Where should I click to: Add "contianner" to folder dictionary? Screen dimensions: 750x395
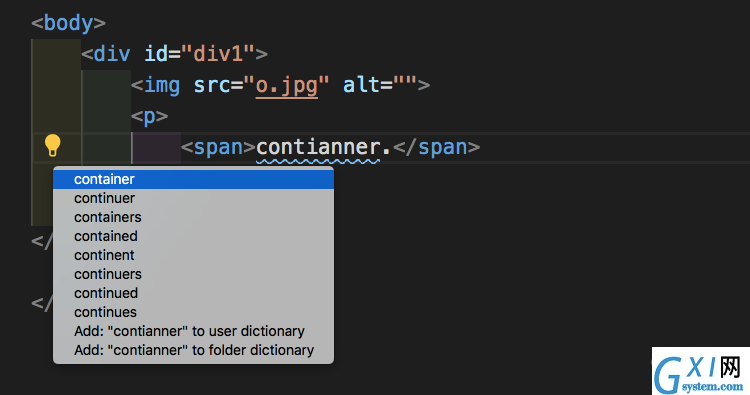pyautogui.click(x=193, y=350)
